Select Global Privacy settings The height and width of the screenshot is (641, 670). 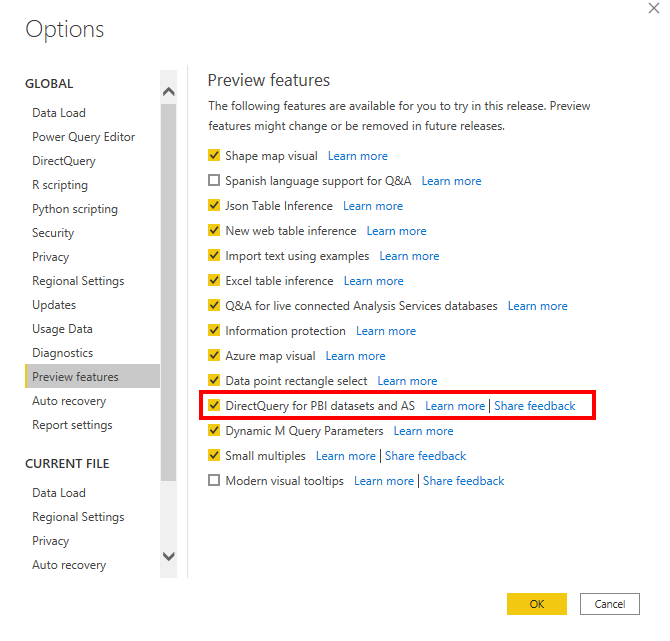point(50,257)
